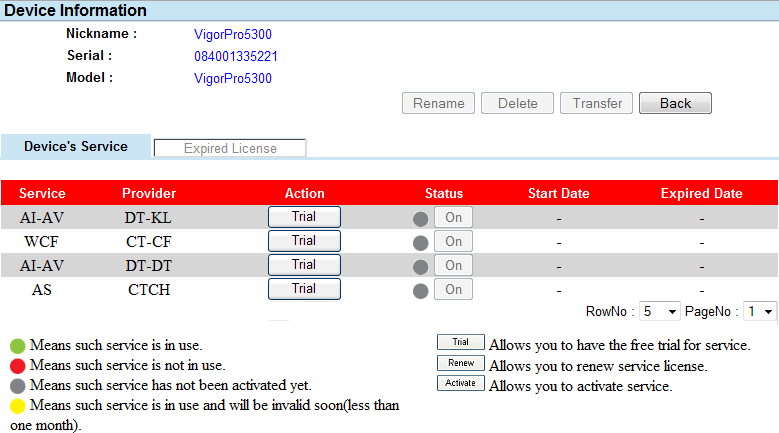Click the grey status dot for AI-AV DT-DT
The image size is (779, 433).
point(420,267)
